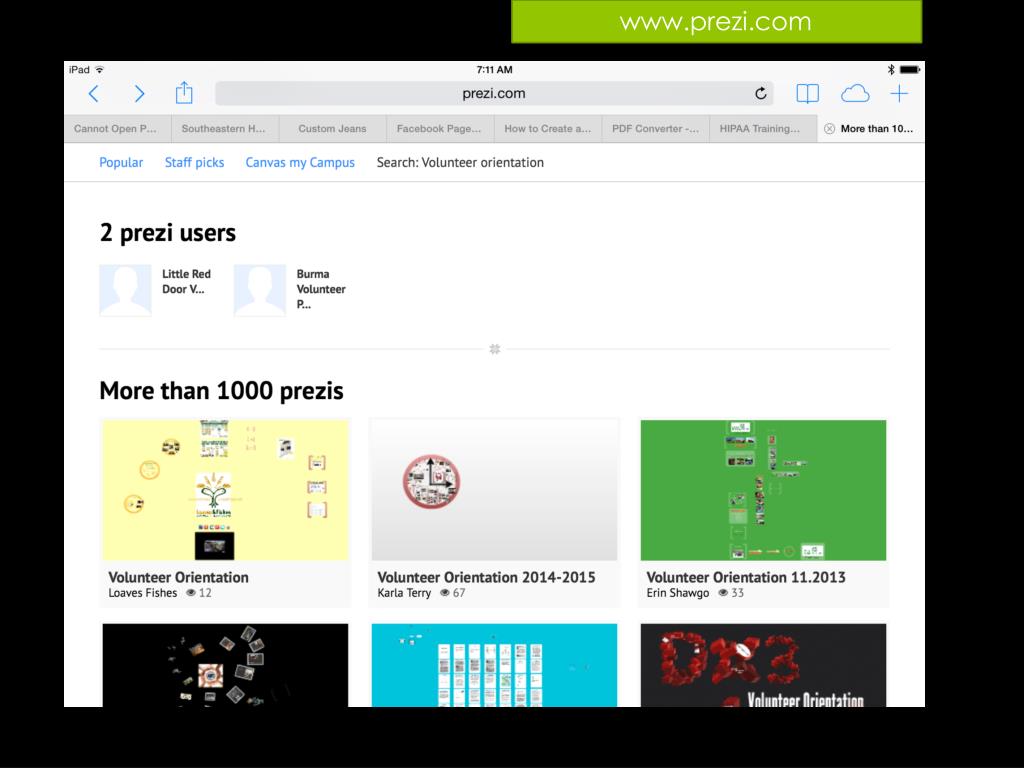Open the Canvas my Campus link
Image resolution: width=1024 pixels, height=768 pixels.
(x=300, y=163)
